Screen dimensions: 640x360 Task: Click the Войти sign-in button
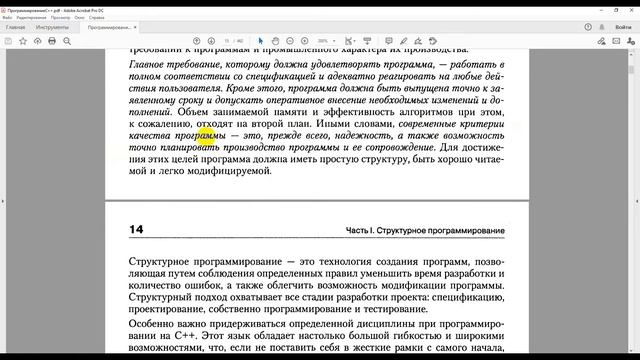tap(623, 27)
